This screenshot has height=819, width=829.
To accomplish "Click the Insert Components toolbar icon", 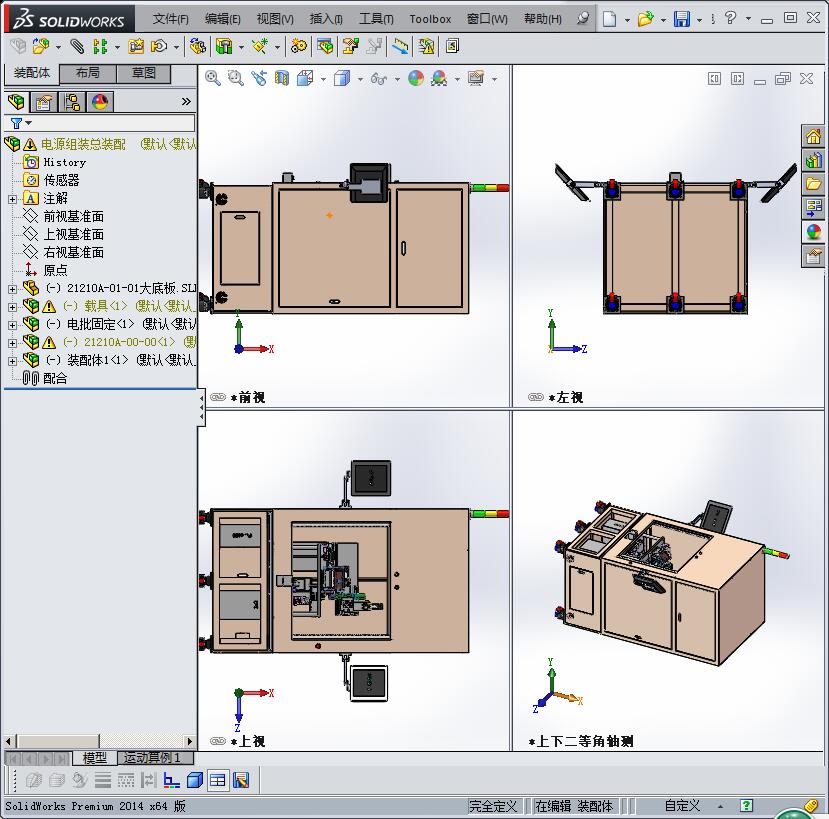I will click(41, 47).
